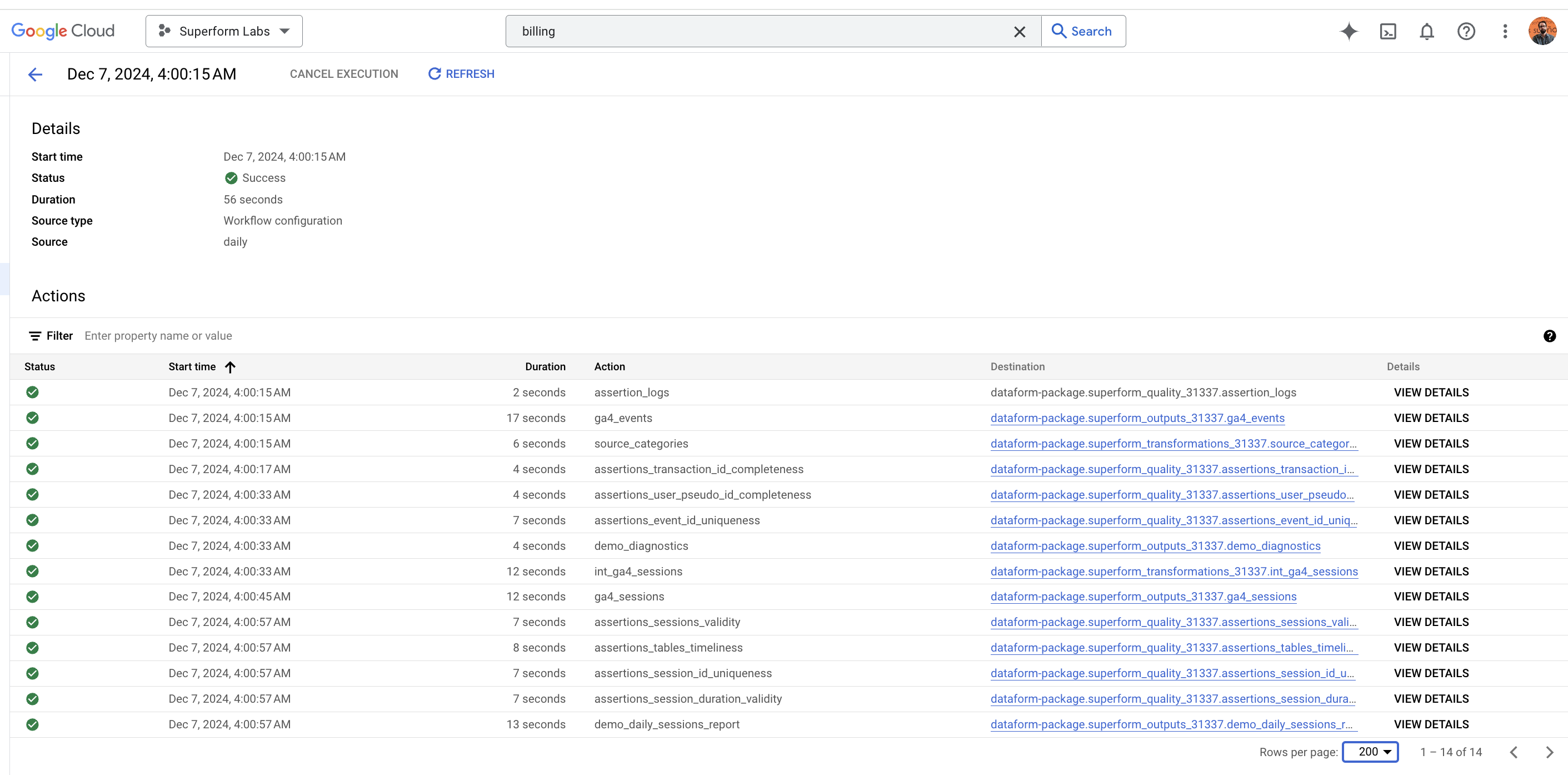Refresh the execution details

point(461,74)
